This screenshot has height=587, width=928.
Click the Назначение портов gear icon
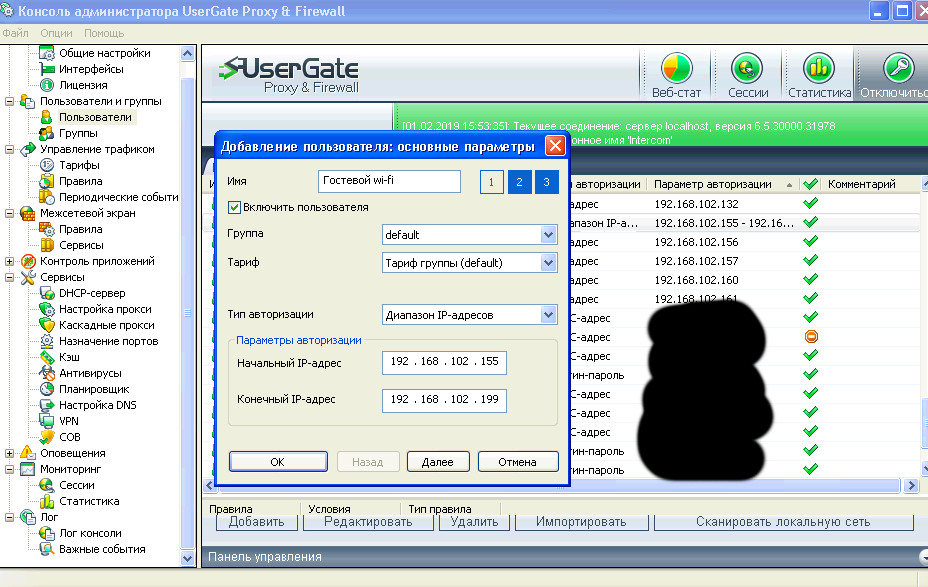pyautogui.click(x=47, y=341)
